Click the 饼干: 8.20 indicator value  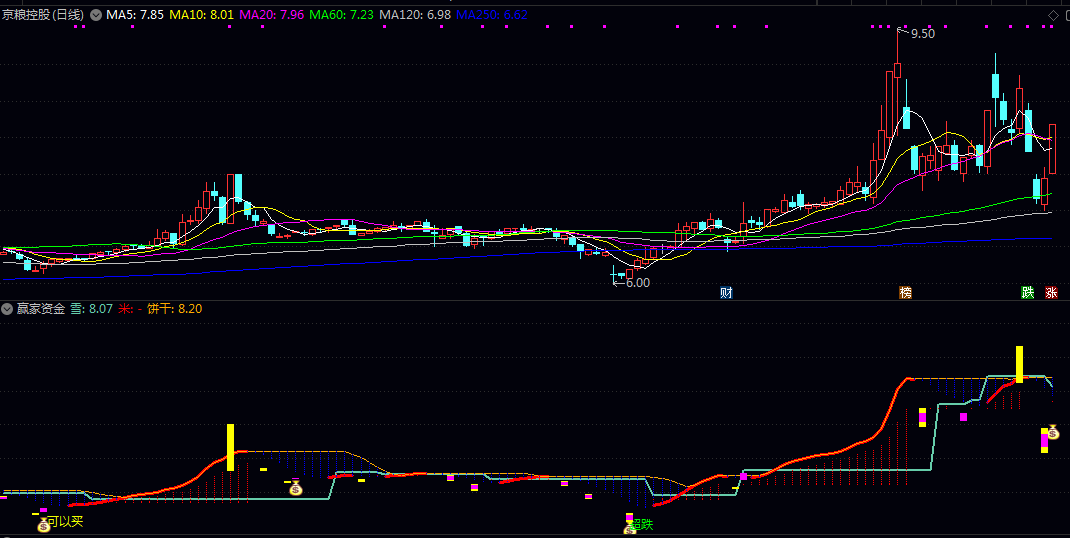174,309
